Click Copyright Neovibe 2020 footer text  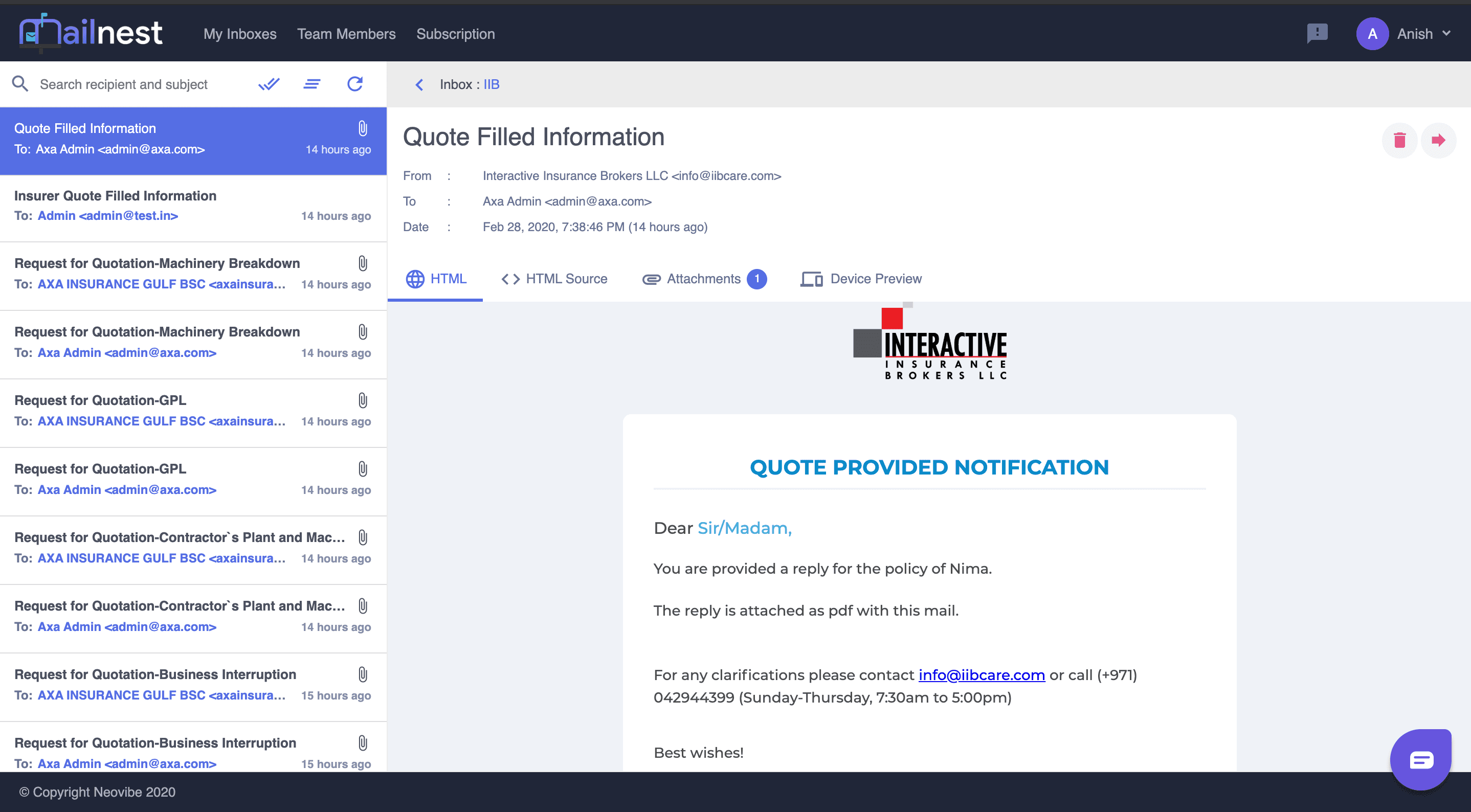click(x=97, y=792)
